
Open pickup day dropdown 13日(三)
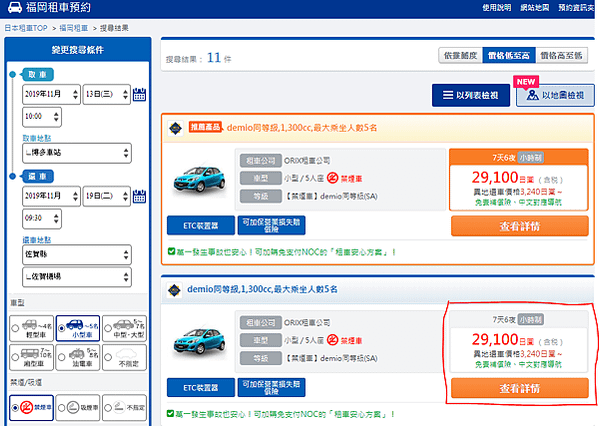click(x=107, y=94)
